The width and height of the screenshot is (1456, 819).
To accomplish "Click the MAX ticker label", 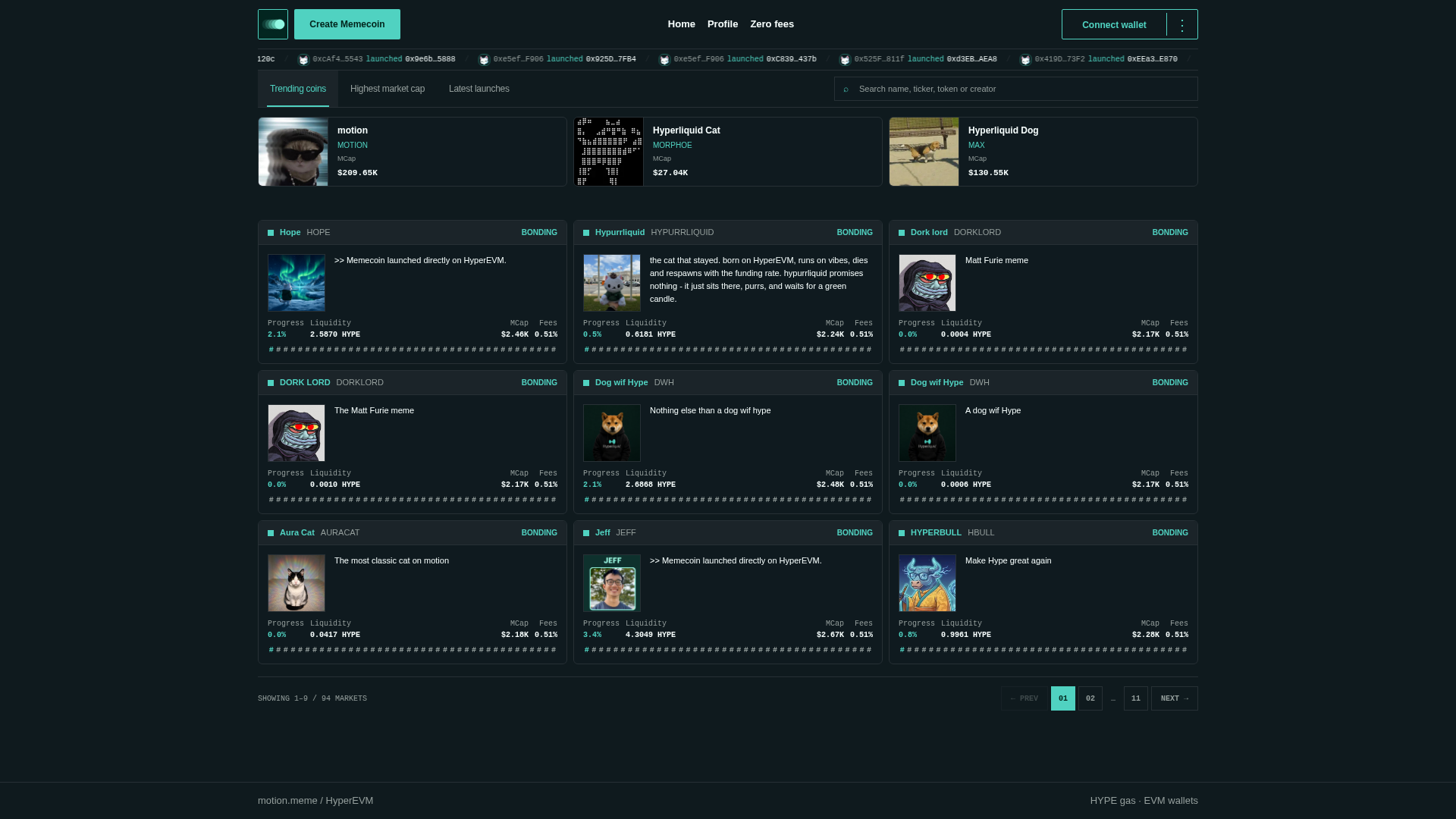I will tap(977, 146).
